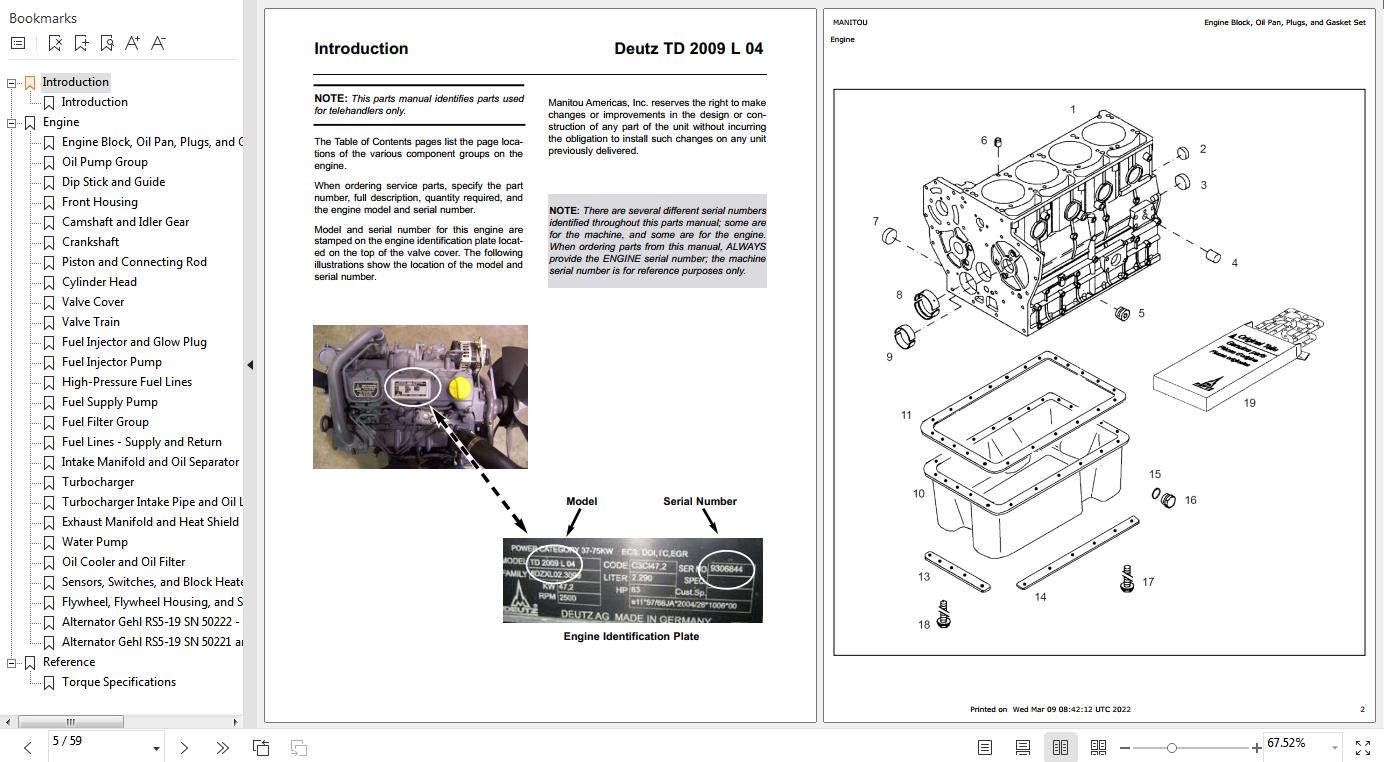Click the add bookmark icon
This screenshot has width=1384, height=762.
(x=81, y=43)
